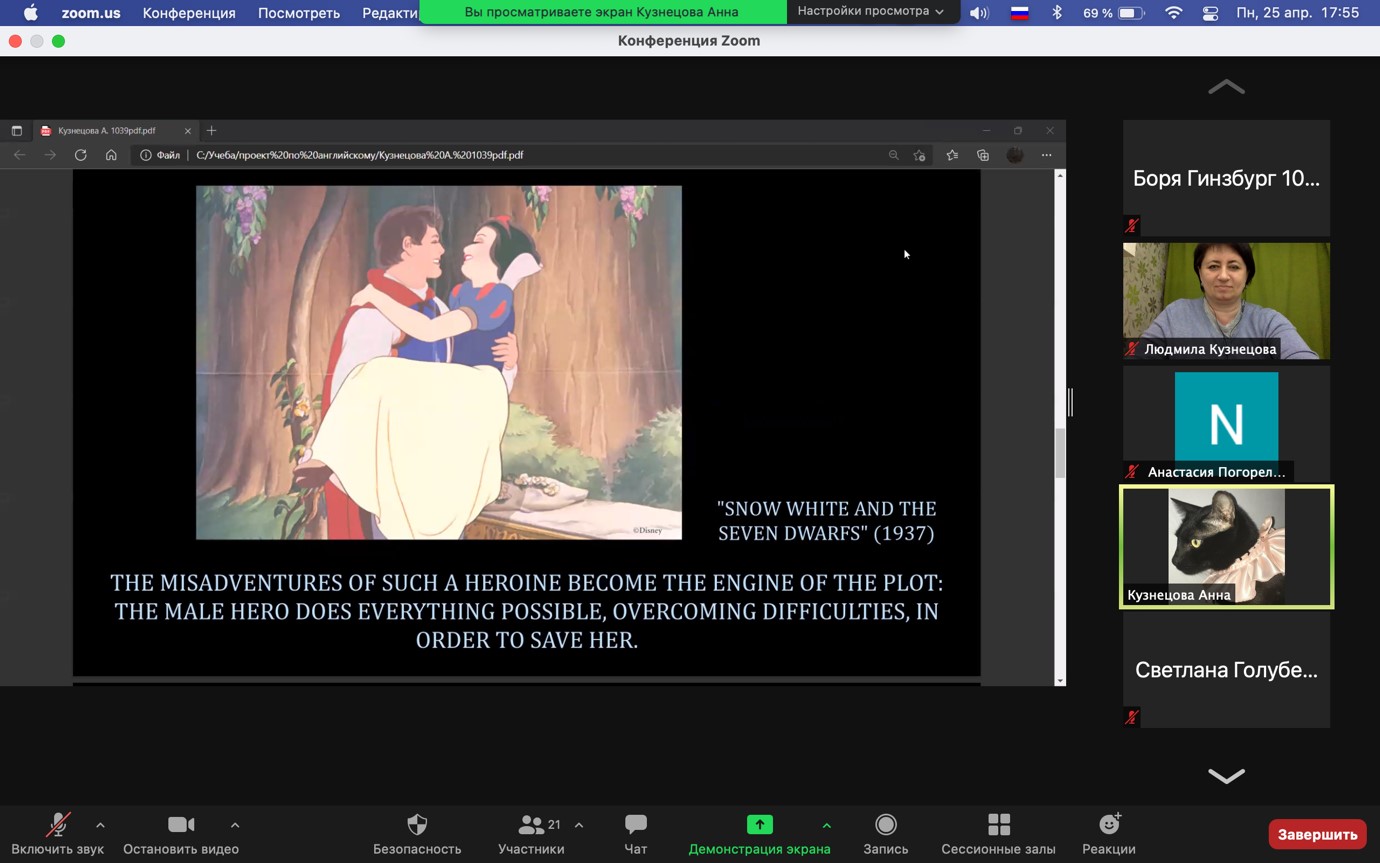The height and width of the screenshot is (863, 1380).
Task: Click browser home button
Action: point(111,155)
